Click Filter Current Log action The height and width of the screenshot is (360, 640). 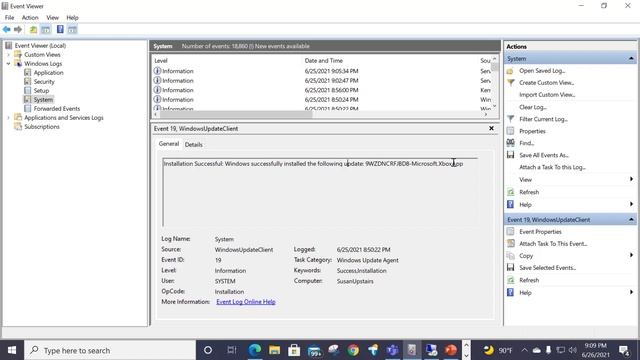click(543, 119)
